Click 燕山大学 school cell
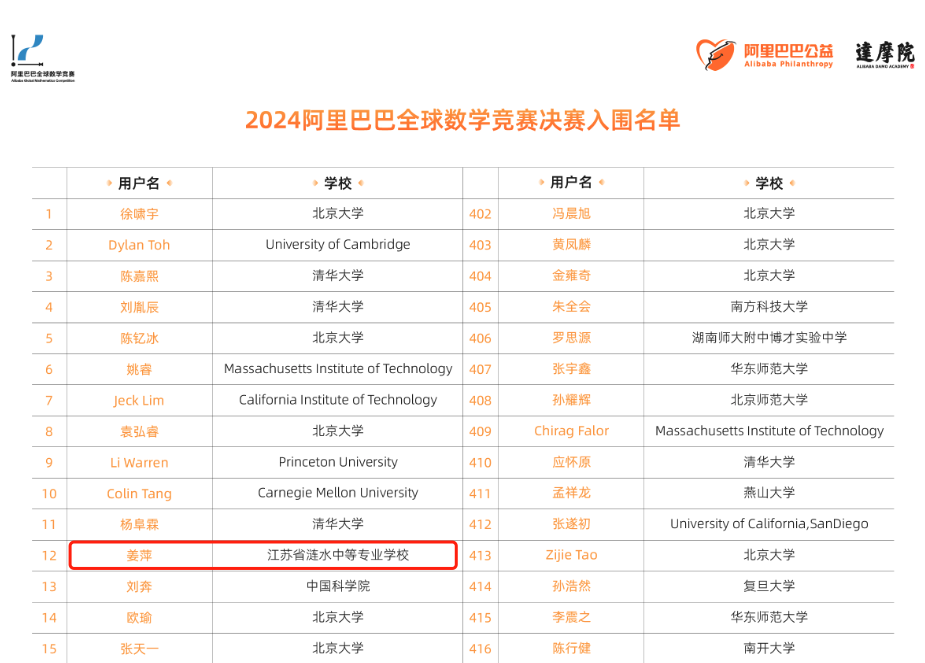925x663 pixels. tap(769, 493)
